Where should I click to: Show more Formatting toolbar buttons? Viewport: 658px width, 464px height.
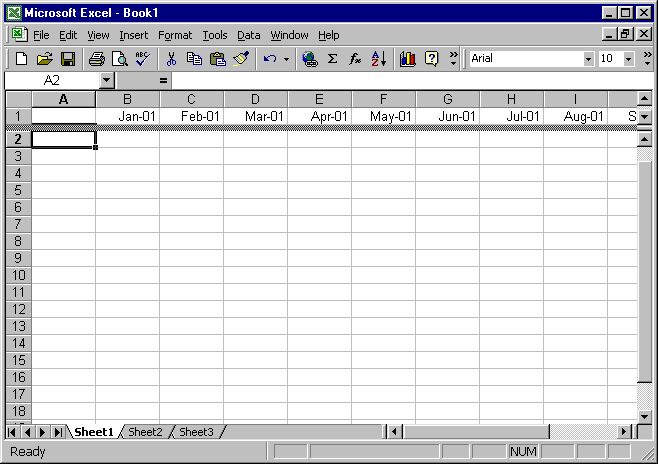648,59
